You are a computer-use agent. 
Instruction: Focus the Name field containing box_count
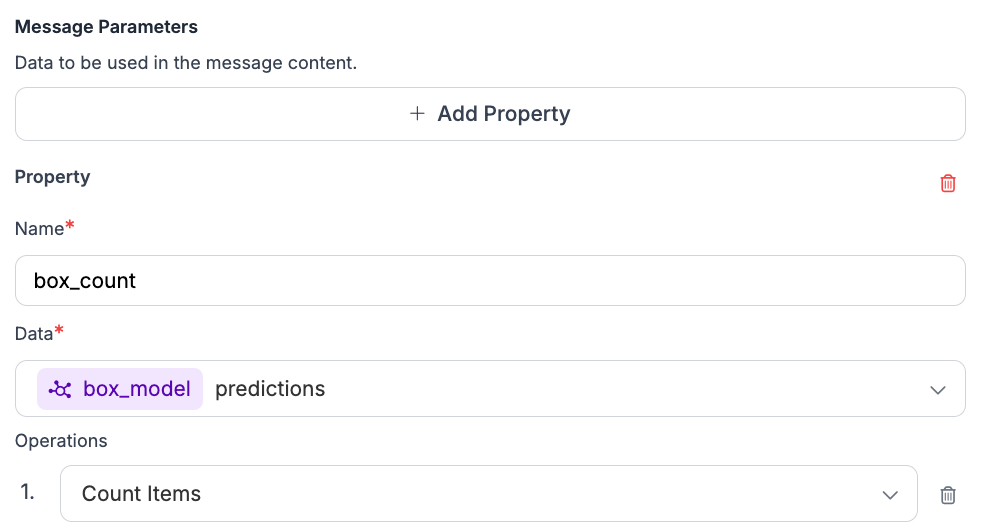point(490,281)
